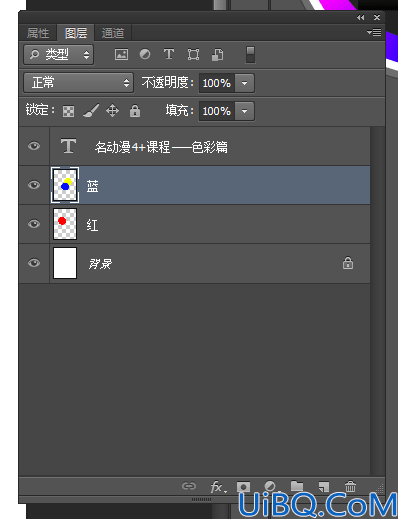Viewport: 398px width, 519px height.
Task: Hide the text layer 名动漫4+课程
Action: point(34,146)
